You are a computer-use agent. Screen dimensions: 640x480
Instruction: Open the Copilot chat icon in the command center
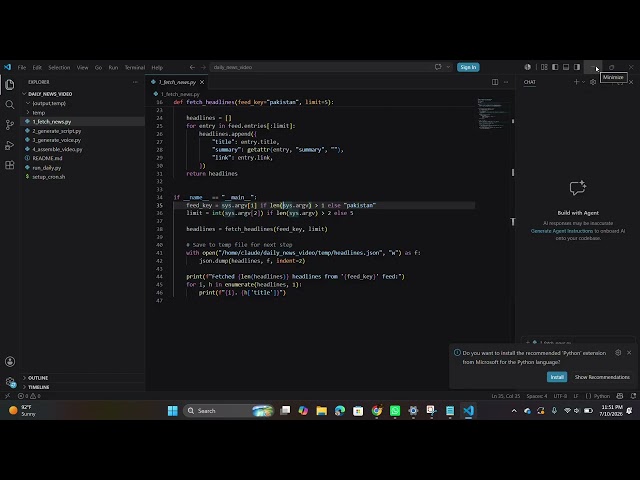[x=438, y=67]
